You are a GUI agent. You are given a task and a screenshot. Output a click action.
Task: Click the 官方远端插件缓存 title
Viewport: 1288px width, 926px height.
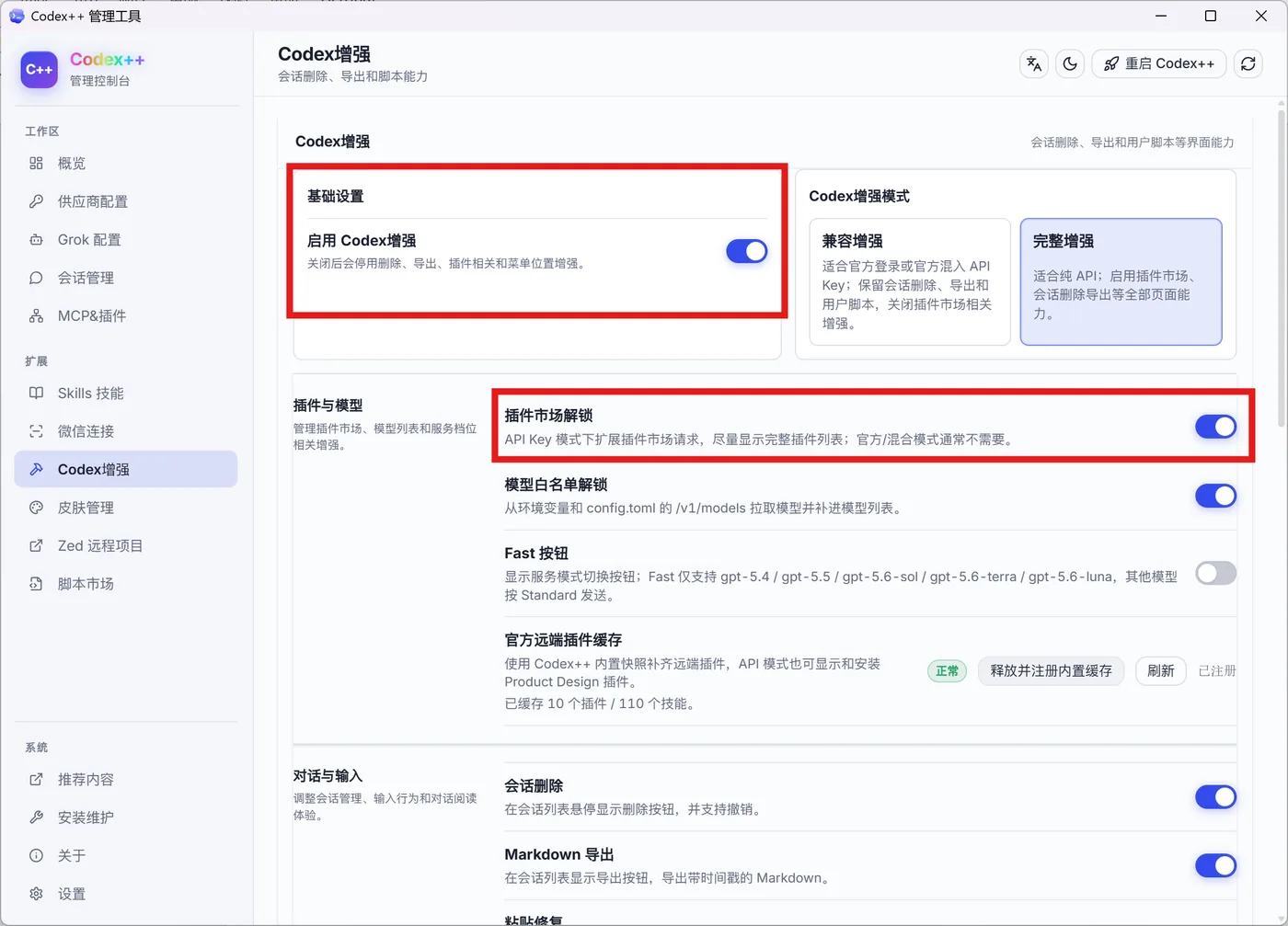[x=563, y=640]
